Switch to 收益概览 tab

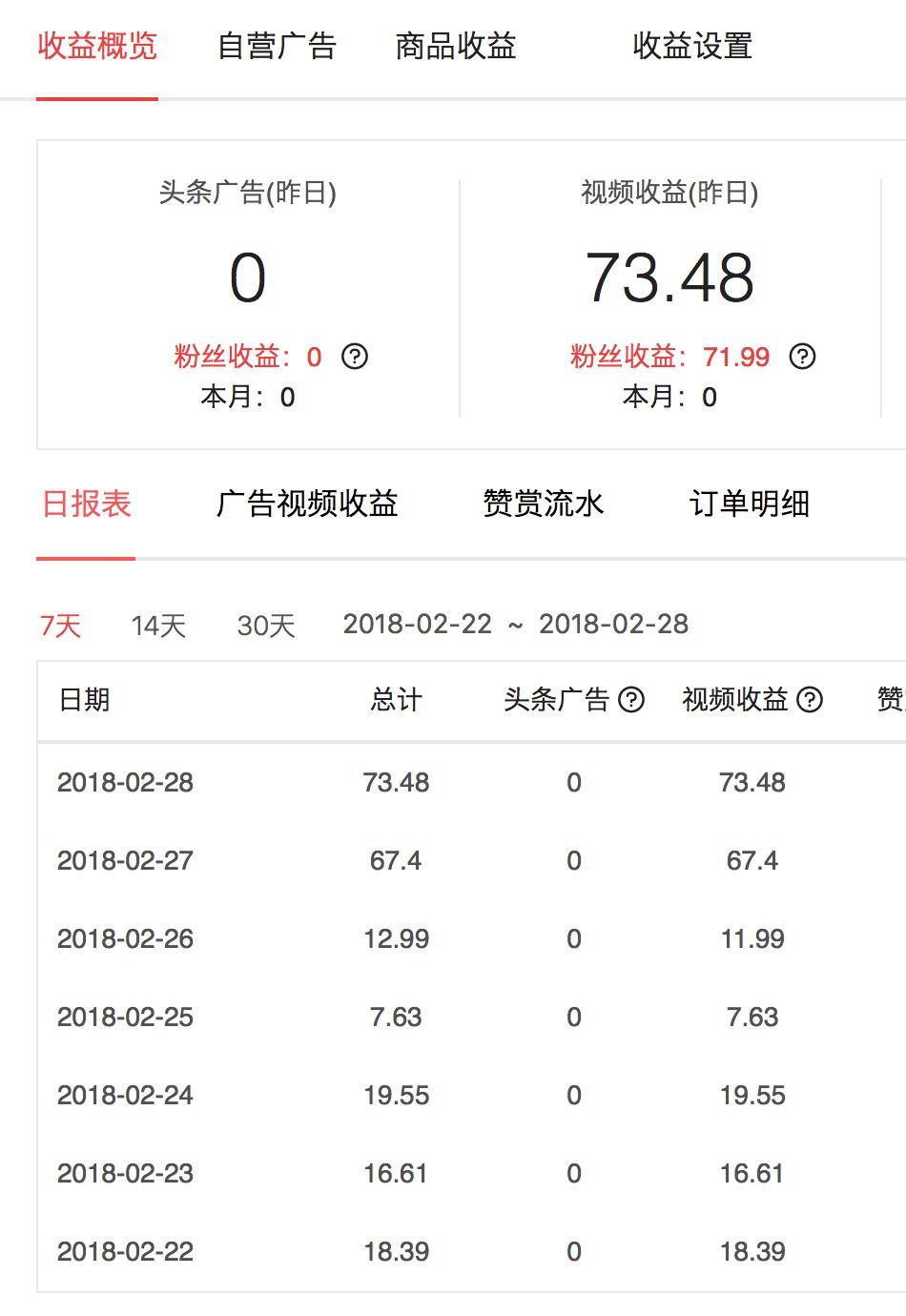pos(97,46)
